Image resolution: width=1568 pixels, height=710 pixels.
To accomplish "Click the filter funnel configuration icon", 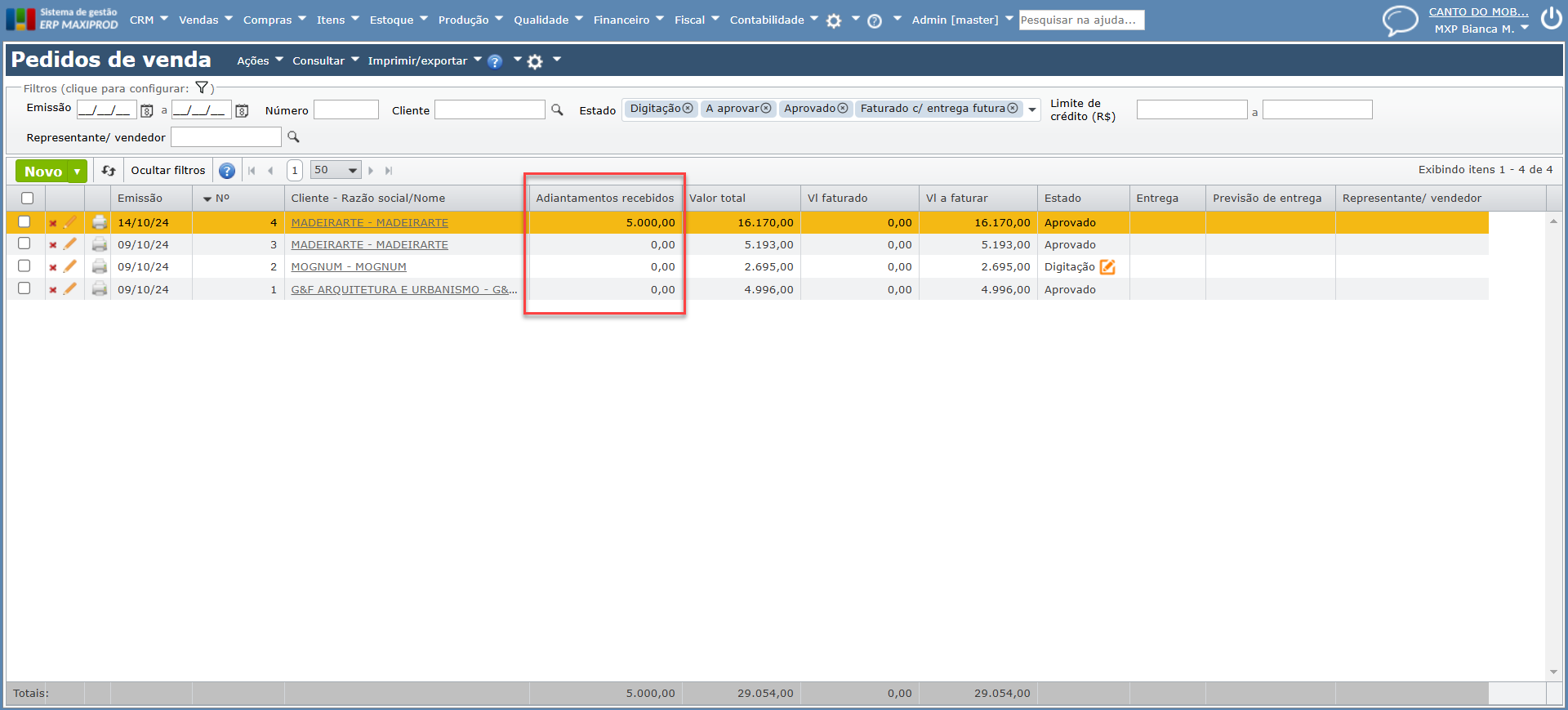I will pos(202,88).
